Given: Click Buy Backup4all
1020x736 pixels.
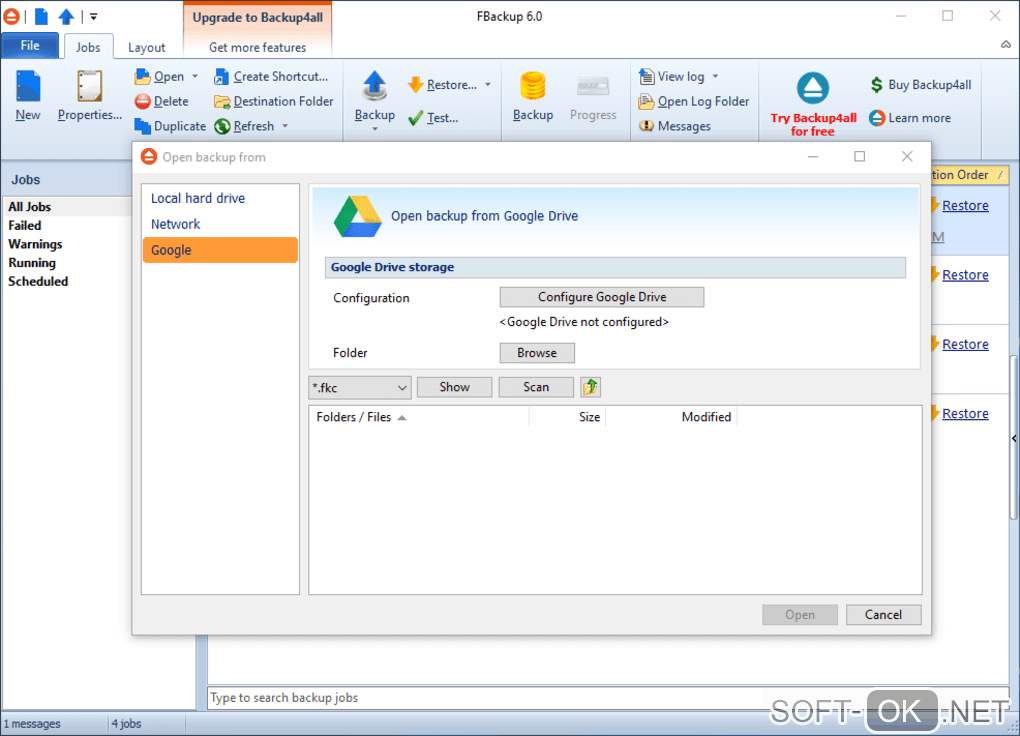Looking at the screenshot, I should coord(921,85).
